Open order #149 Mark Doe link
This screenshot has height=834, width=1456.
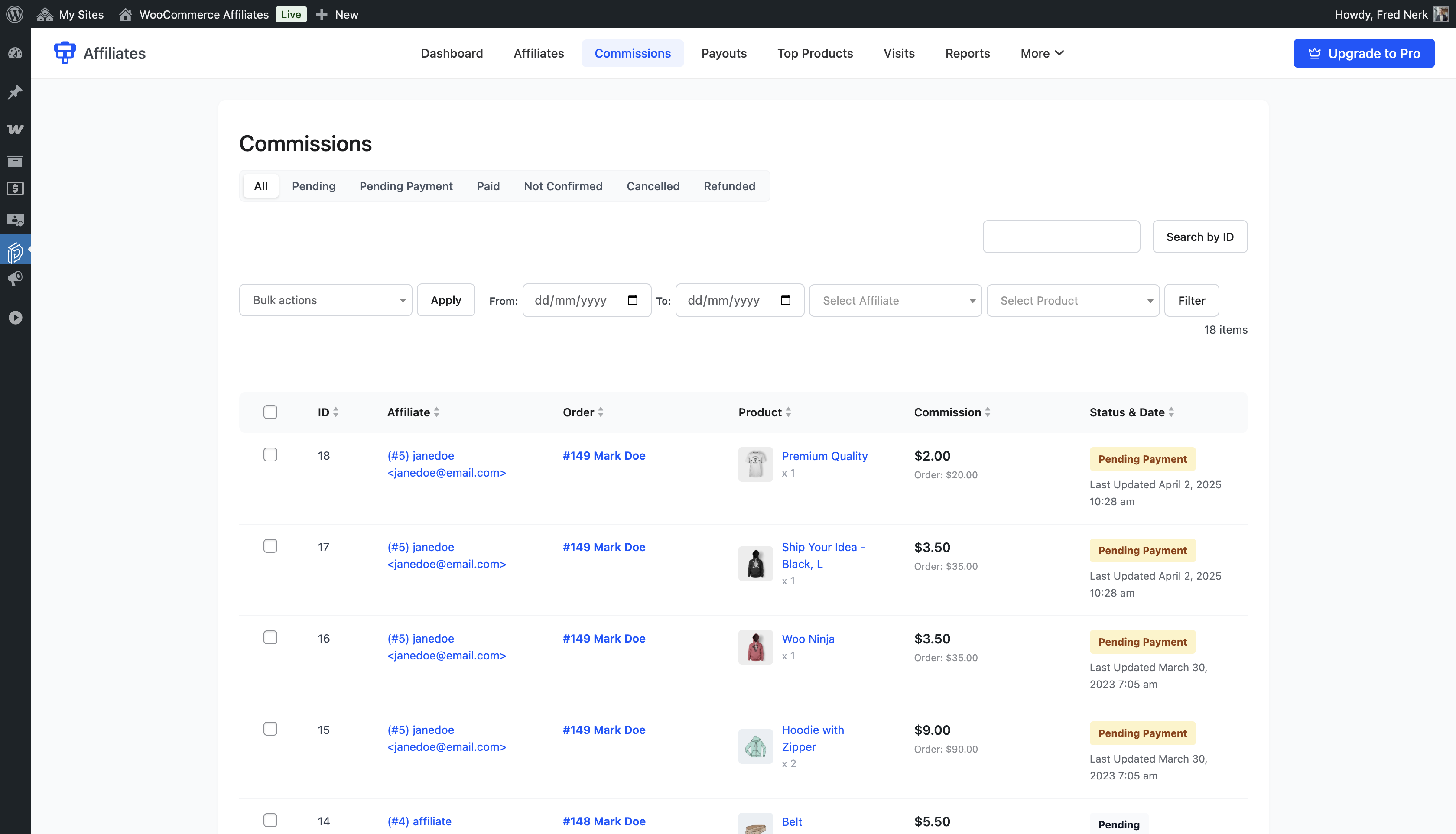(x=604, y=455)
